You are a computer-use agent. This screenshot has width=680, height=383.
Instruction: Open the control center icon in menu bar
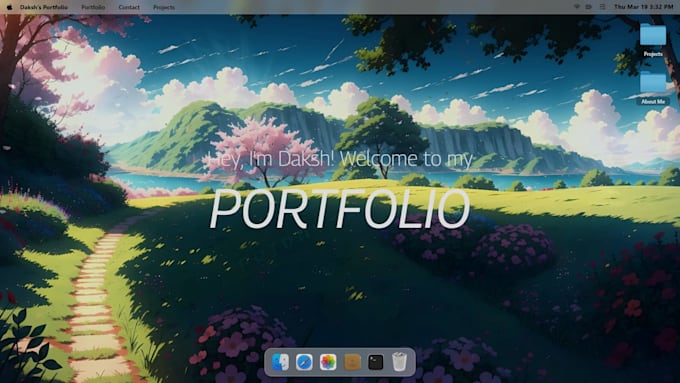602,7
